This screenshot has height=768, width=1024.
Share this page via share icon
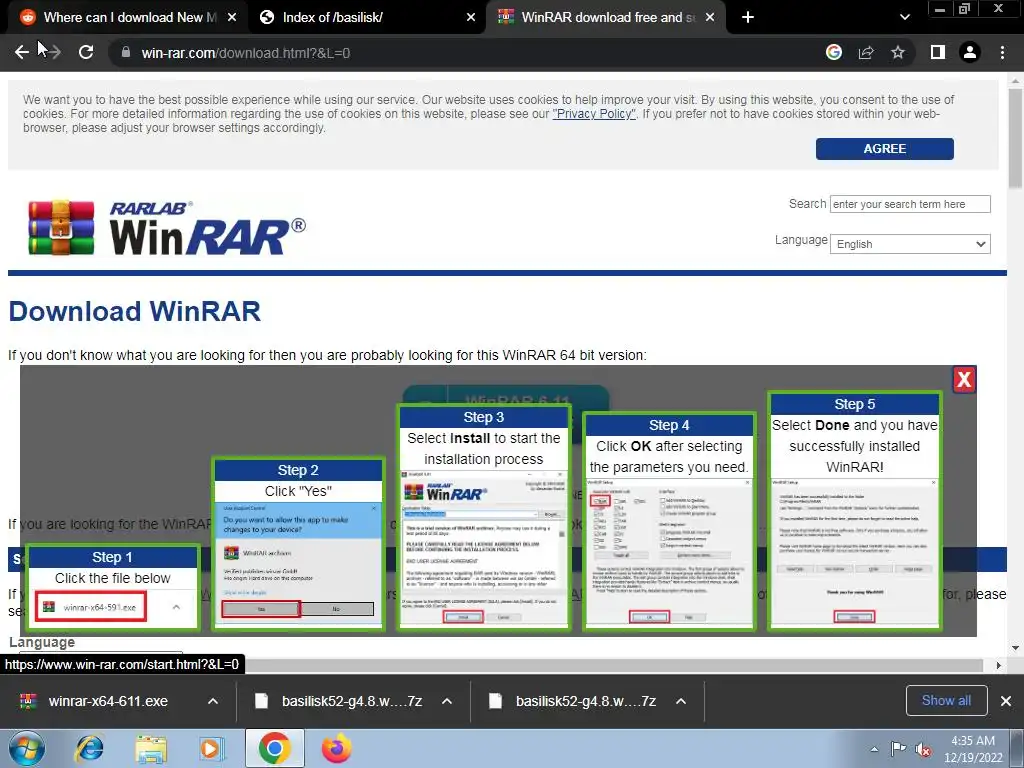click(866, 52)
